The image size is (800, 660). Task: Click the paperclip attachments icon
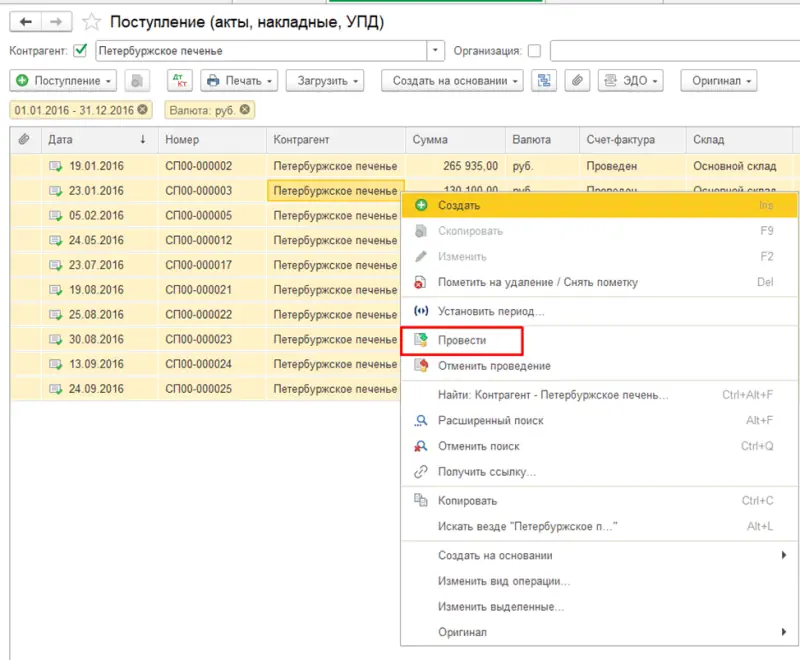[577, 80]
